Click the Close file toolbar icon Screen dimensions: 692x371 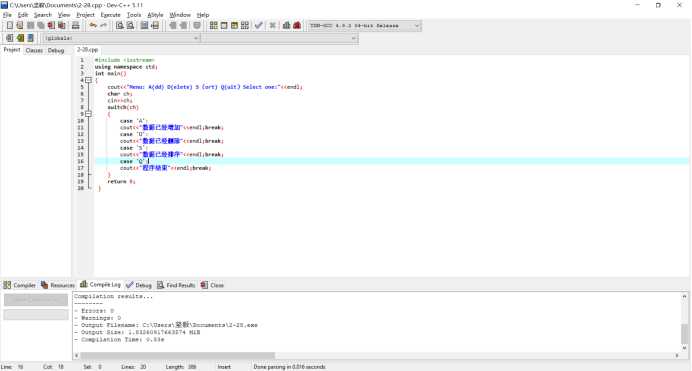pos(51,26)
